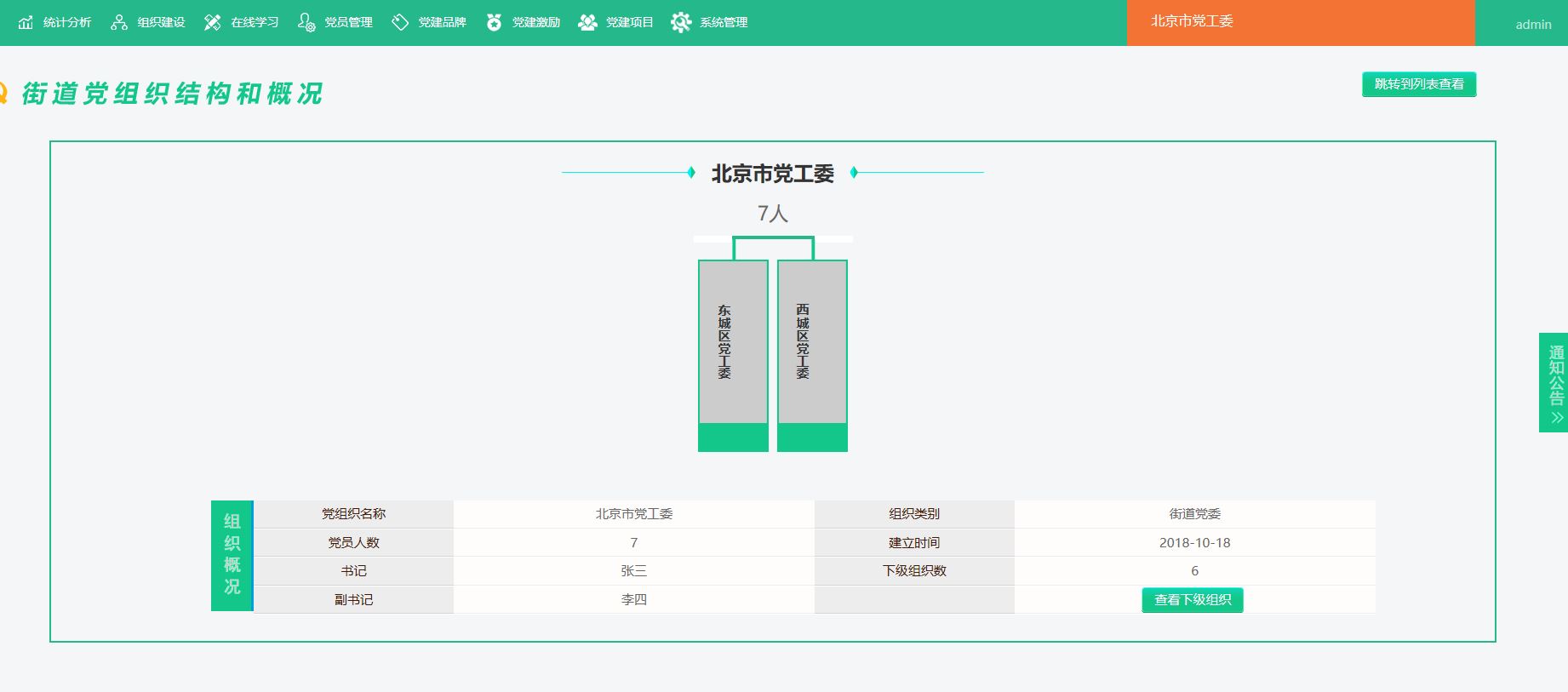Click the 党员管理 person icon

point(306,22)
